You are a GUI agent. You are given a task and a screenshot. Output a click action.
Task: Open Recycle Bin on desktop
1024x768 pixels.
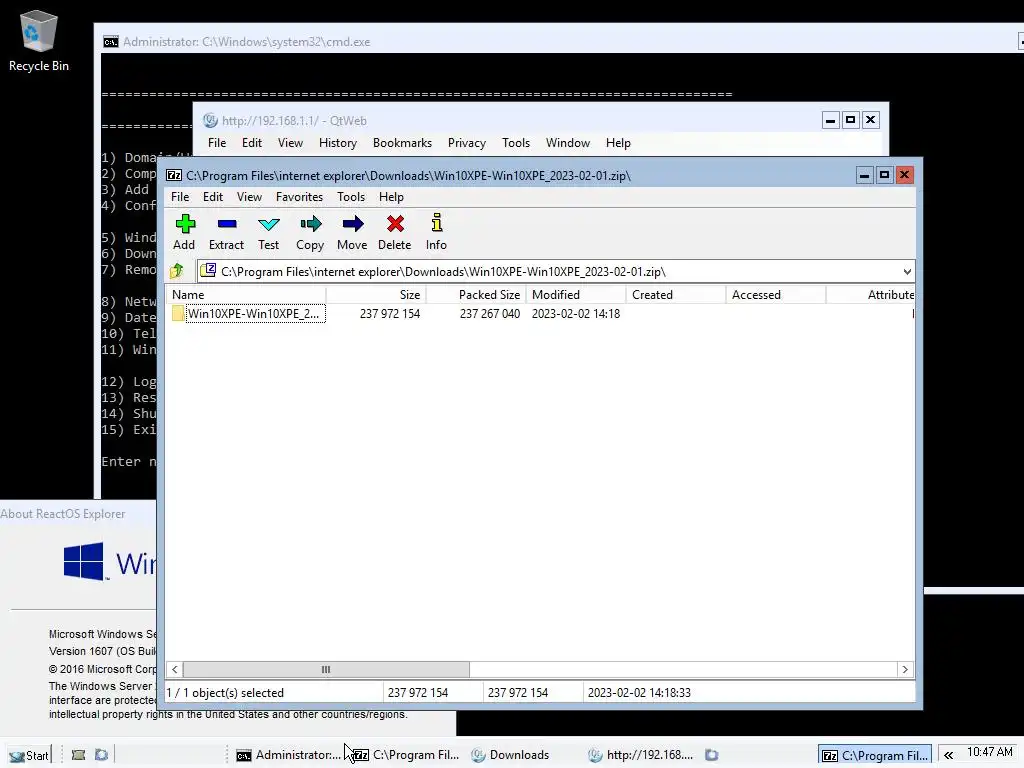(x=39, y=40)
